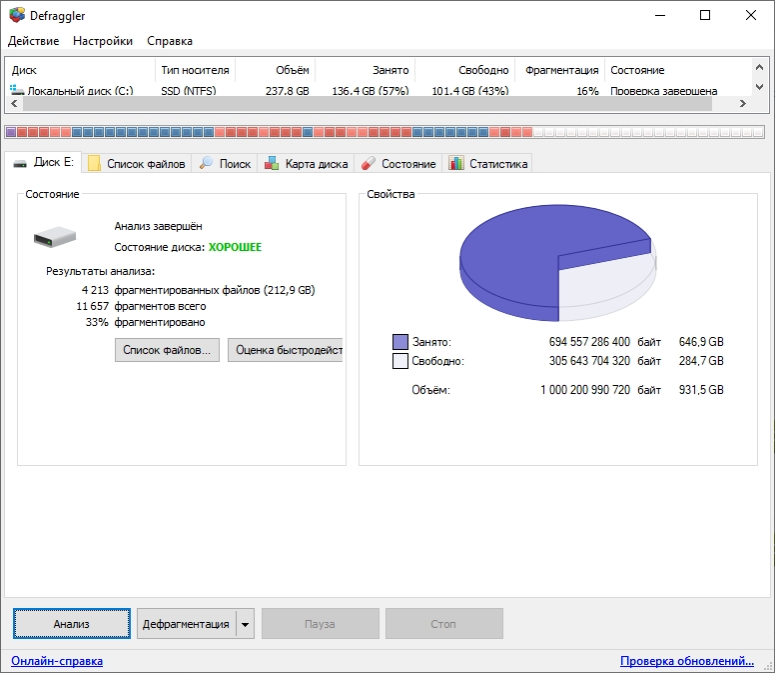Click the Состояние column header
This screenshot has height=673, width=775.
(677, 70)
